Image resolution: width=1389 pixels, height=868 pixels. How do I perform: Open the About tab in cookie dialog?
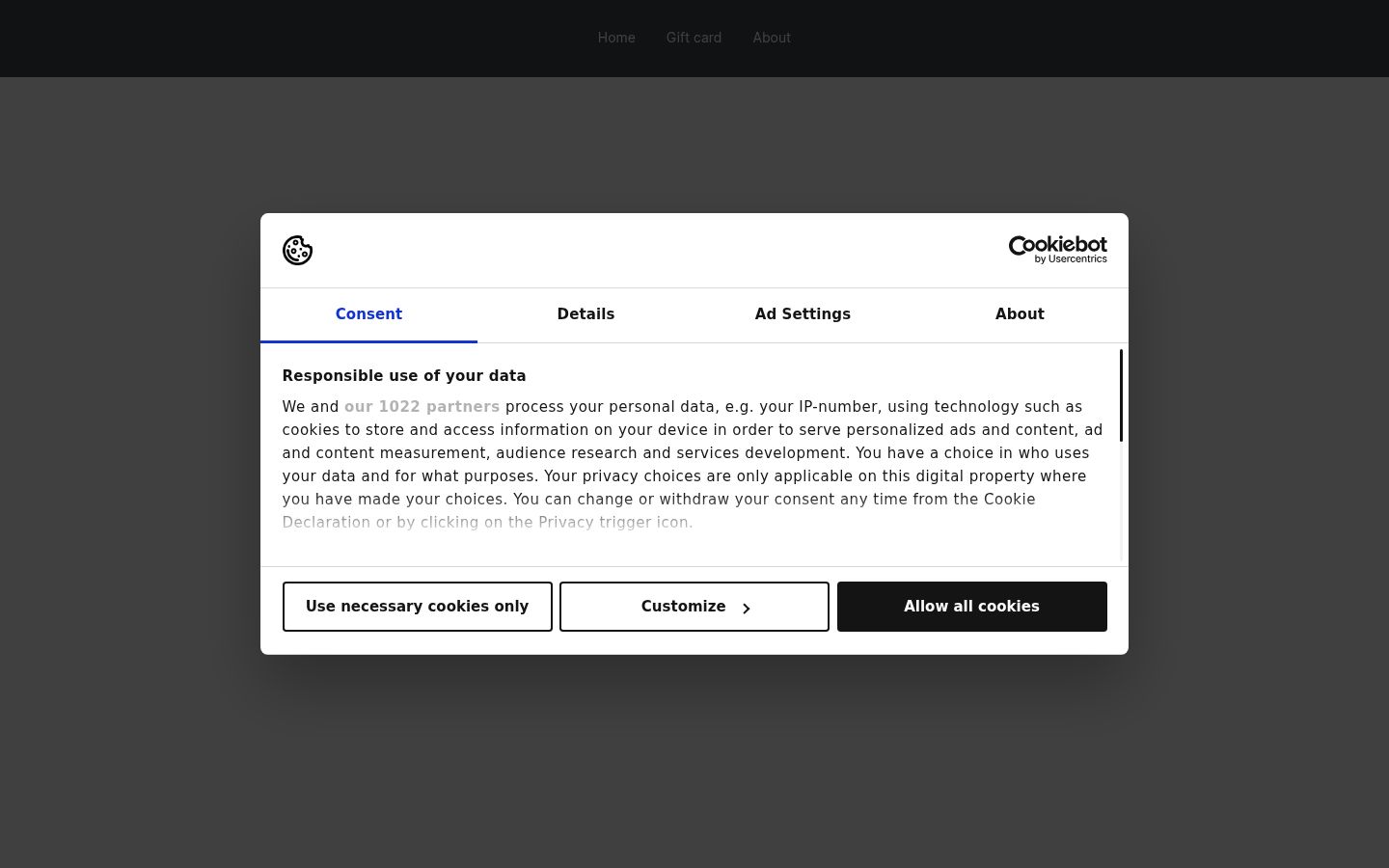point(1020,314)
